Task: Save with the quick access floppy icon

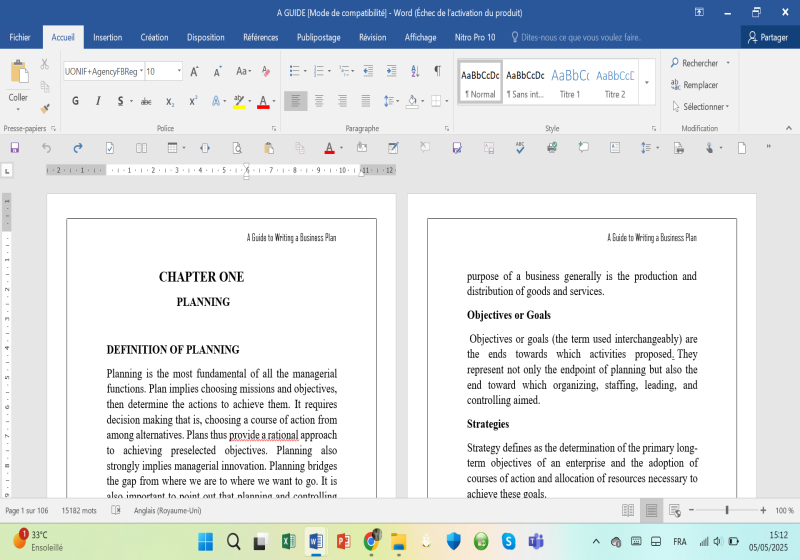Action: 15,148
